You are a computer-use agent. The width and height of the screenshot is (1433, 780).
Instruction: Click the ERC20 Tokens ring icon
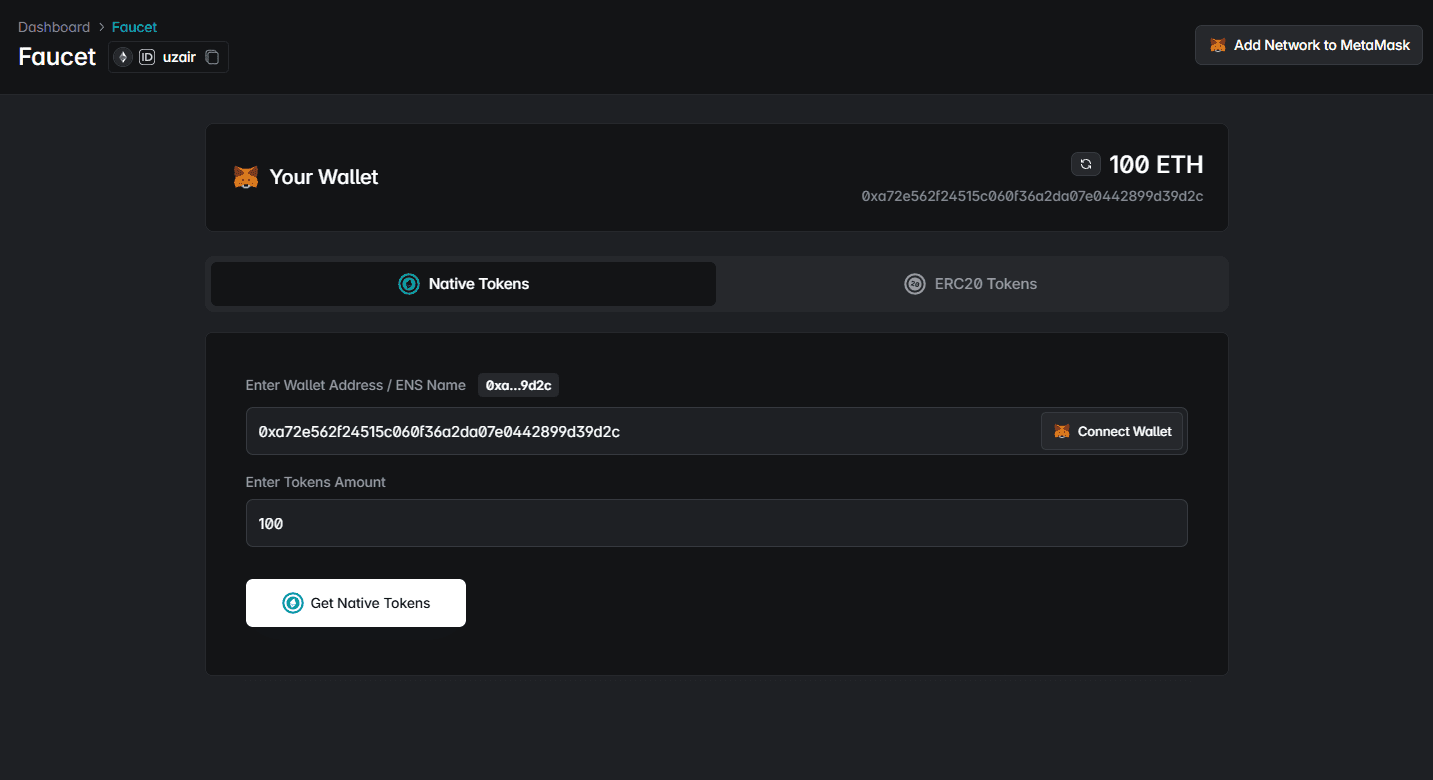[915, 283]
